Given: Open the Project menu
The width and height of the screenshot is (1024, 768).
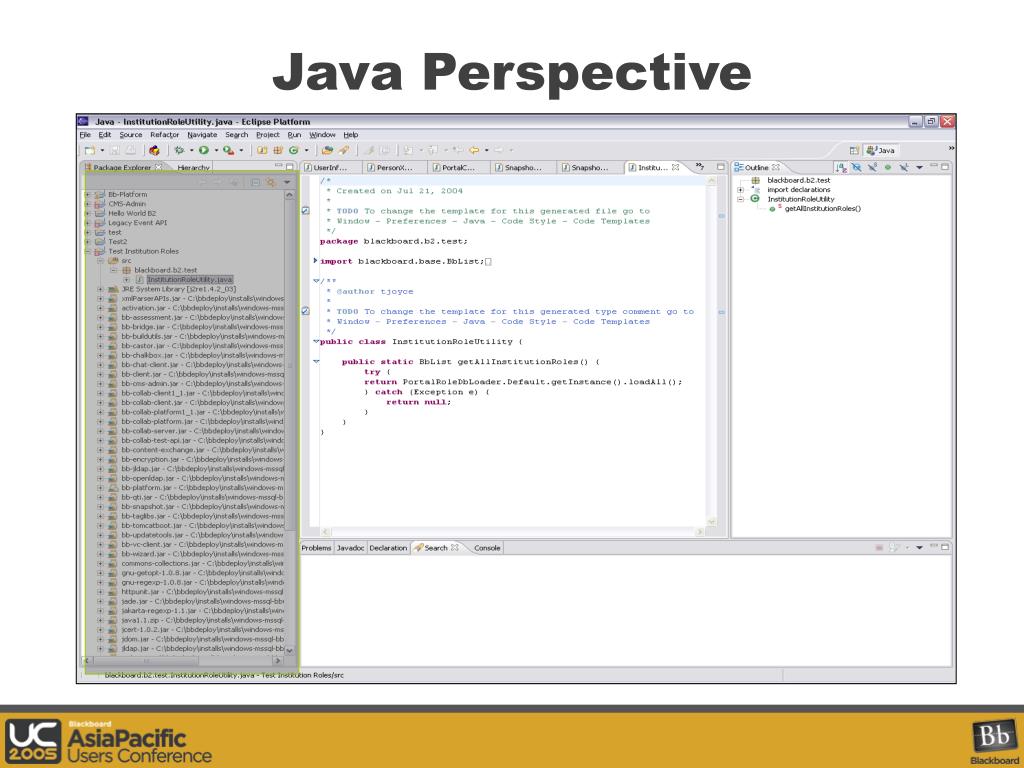Looking at the screenshot, I should click(268, 135).
